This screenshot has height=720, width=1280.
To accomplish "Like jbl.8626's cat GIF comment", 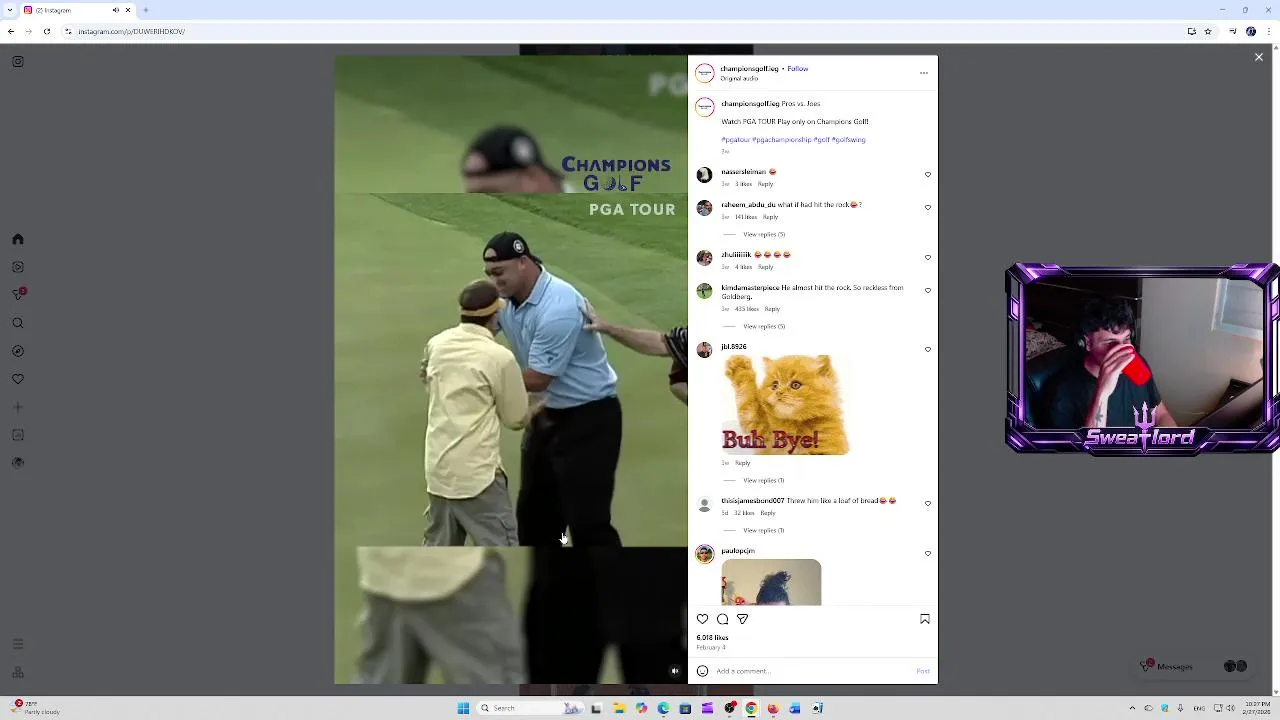I will click(928, 350).
